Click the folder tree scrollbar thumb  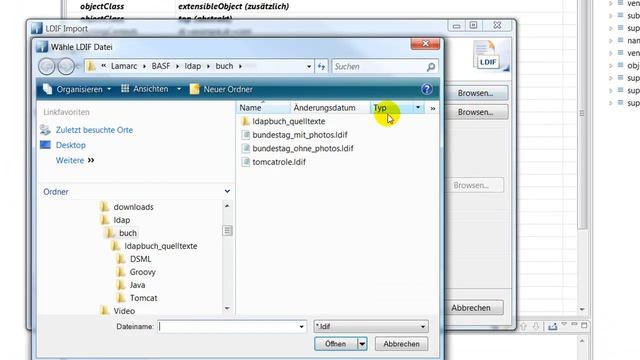click(227, 231)
